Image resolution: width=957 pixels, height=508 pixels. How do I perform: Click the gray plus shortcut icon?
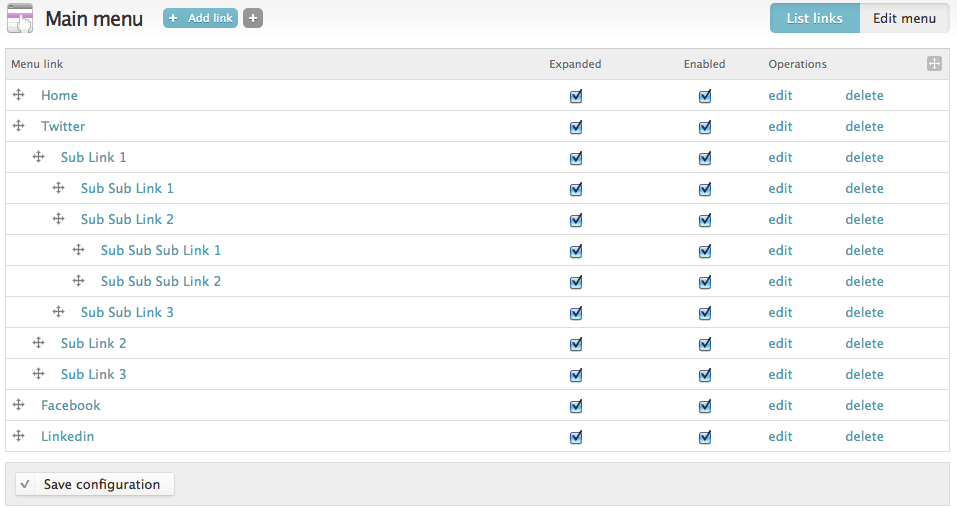[253, 18]
